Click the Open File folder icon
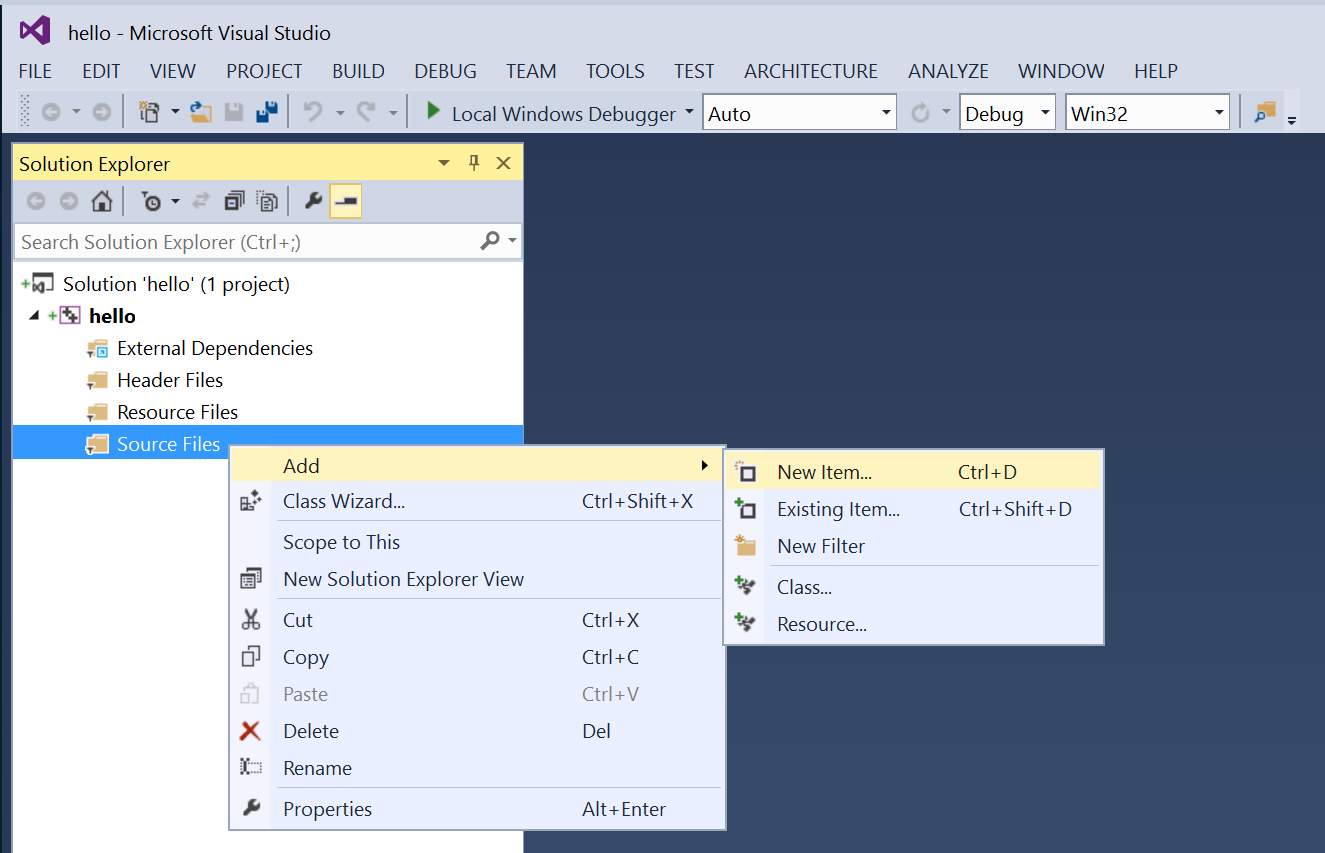Screen dimensions: 1325x853 point(201,113)
